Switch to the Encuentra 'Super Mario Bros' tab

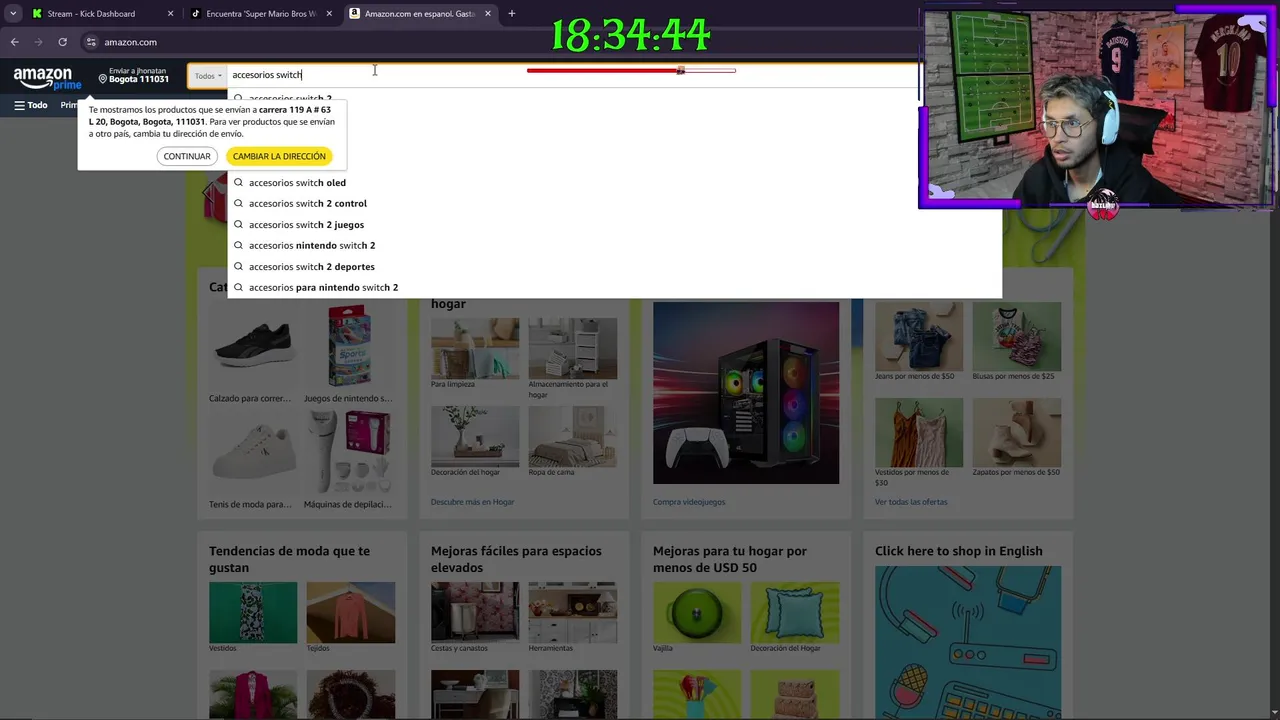[x=262, y=14]
